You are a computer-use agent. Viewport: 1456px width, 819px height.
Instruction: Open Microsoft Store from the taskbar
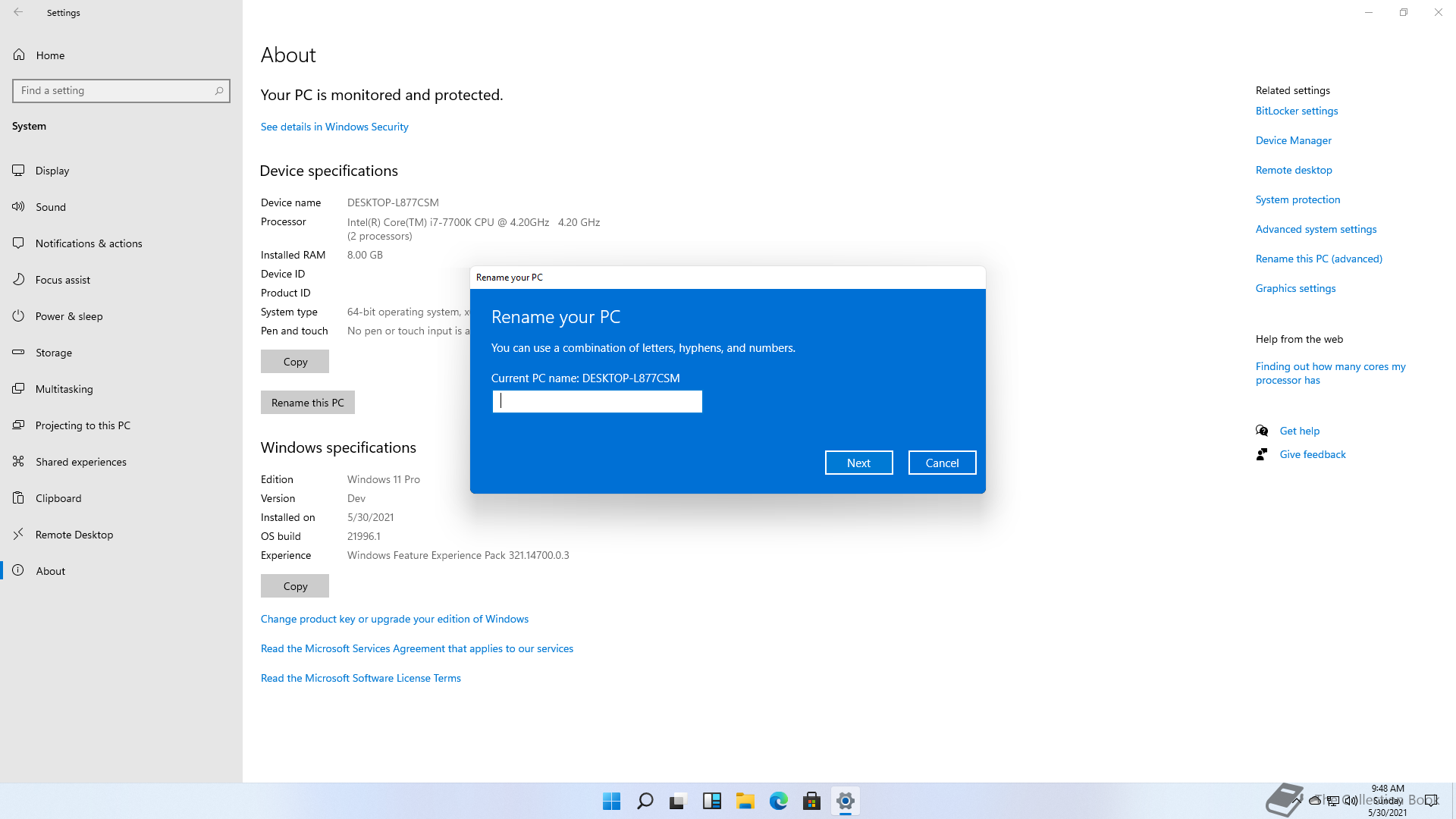click(812, 801)
